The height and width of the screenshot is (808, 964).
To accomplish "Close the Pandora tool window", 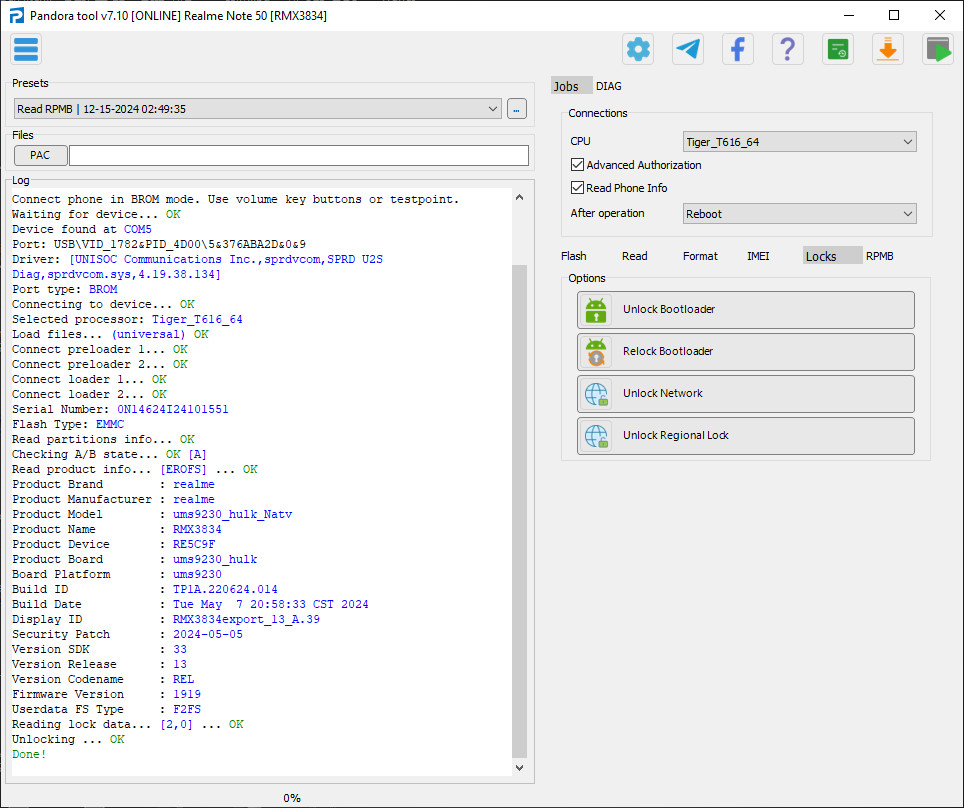I will 940,15.
